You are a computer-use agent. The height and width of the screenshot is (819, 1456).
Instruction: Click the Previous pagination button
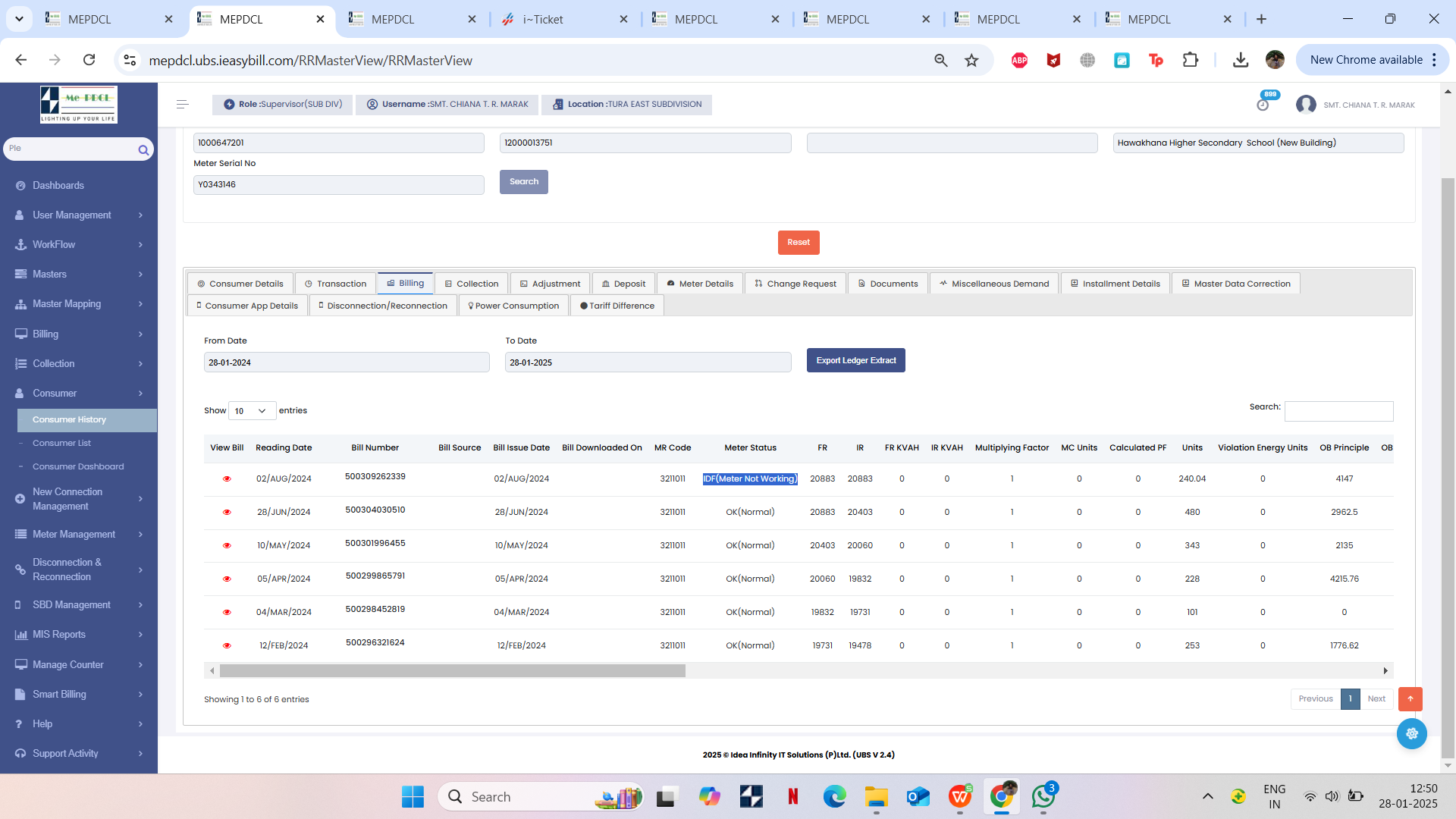tap(1316, 699)
